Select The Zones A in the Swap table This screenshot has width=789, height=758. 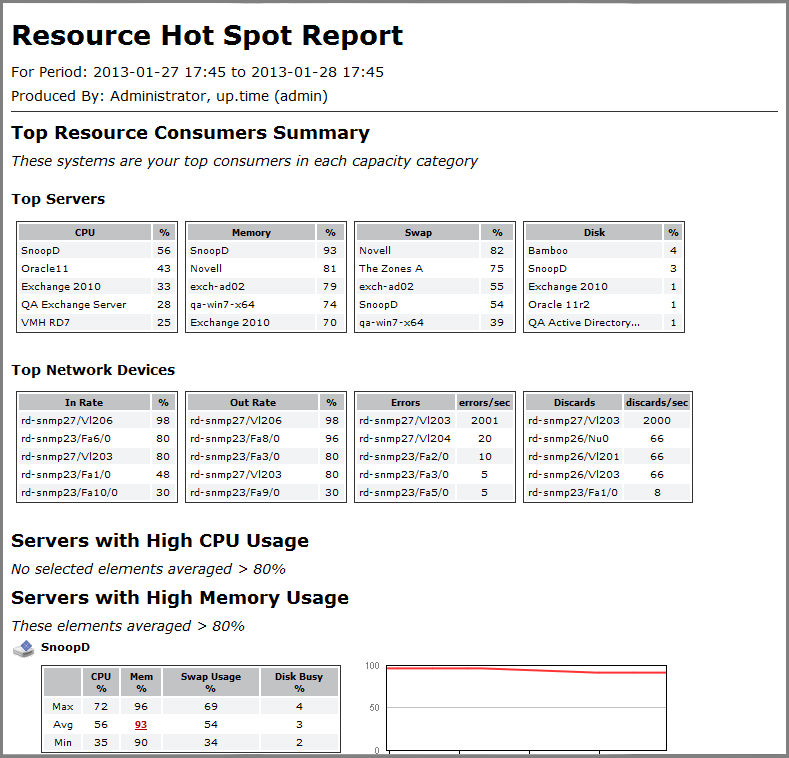pos(391,269)
